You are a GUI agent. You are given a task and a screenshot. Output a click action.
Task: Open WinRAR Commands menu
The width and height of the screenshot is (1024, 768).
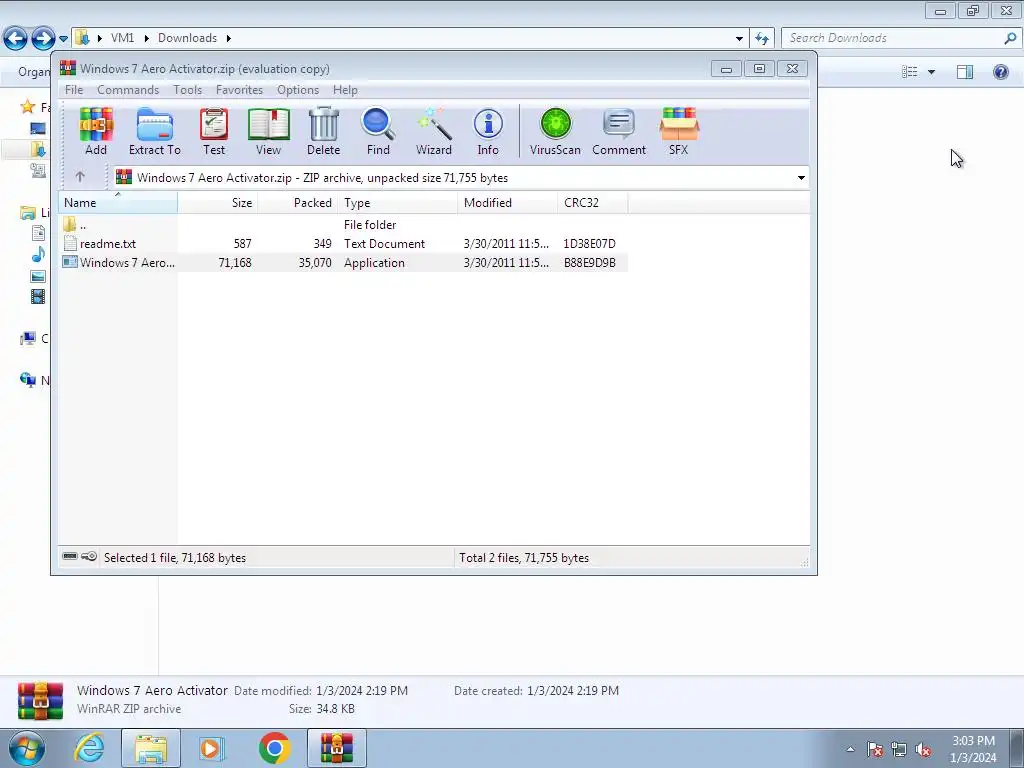pyautogui.click(x=128, y=89)
